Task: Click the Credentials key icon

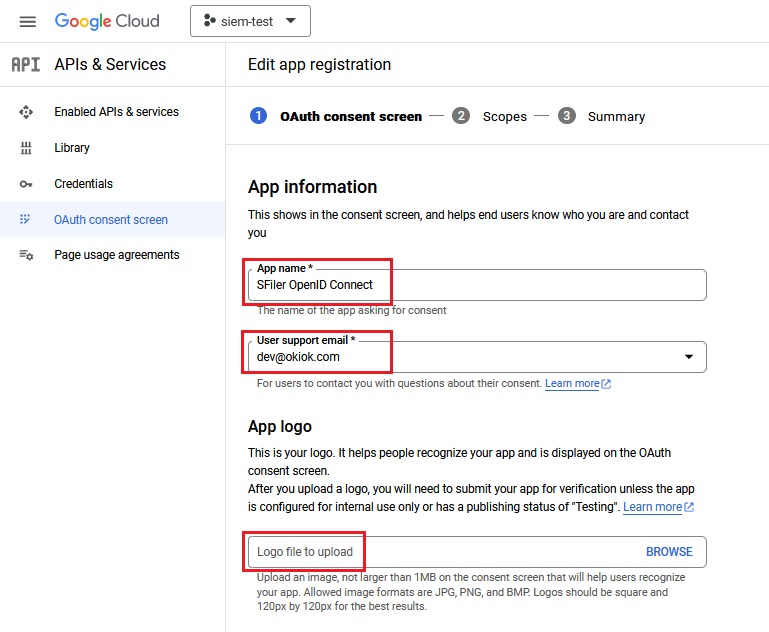Action: (26, 184)
